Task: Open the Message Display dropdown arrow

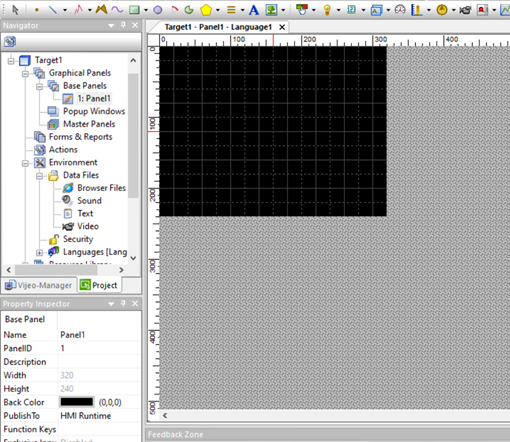Action: pos(388,10)
